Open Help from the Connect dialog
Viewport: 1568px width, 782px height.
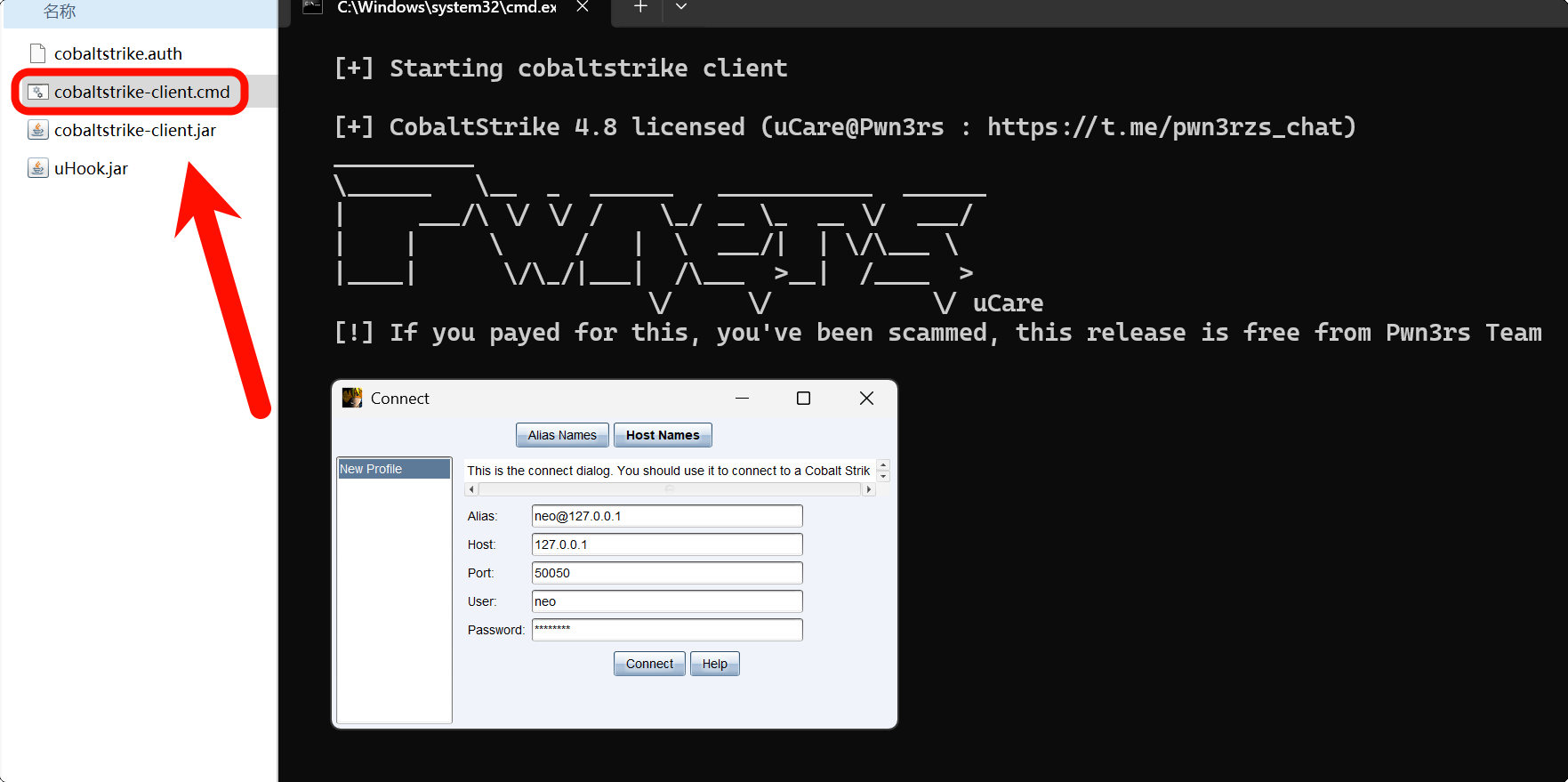click(714, 664)
